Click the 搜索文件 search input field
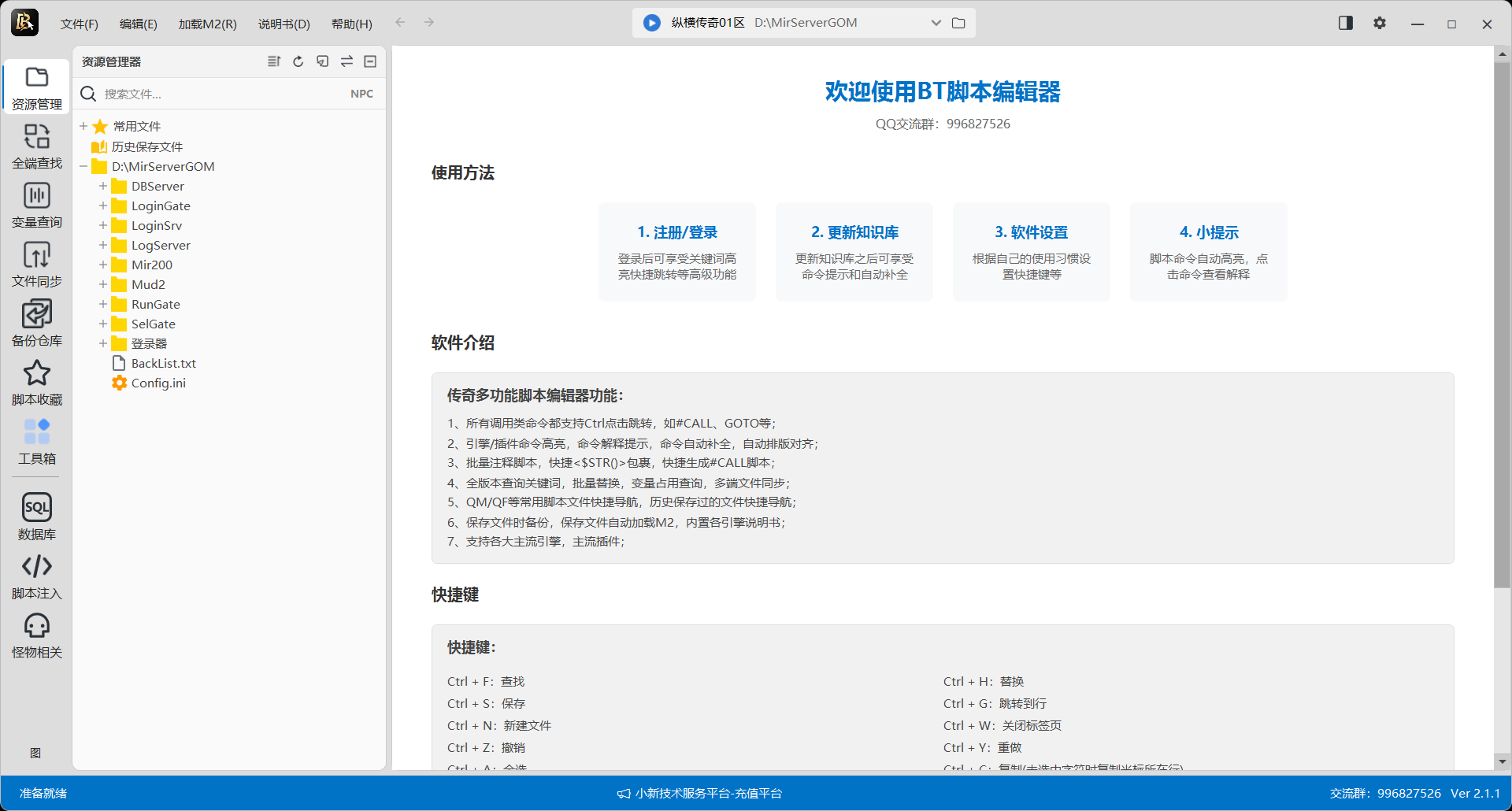The image size is (1512, 811). (x=224, y=94)
